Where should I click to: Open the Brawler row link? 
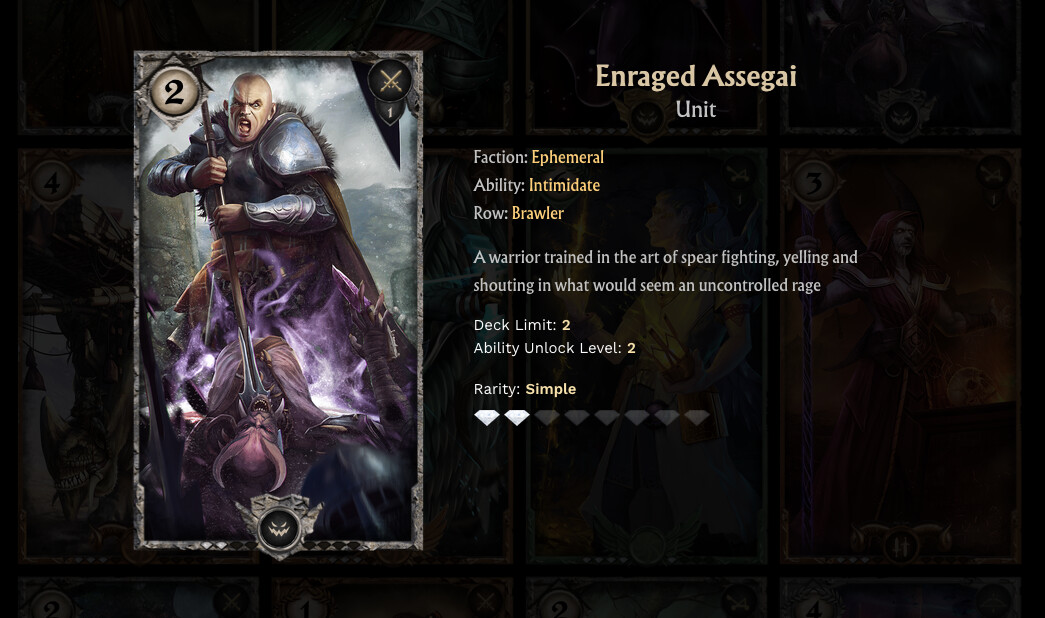538,213
